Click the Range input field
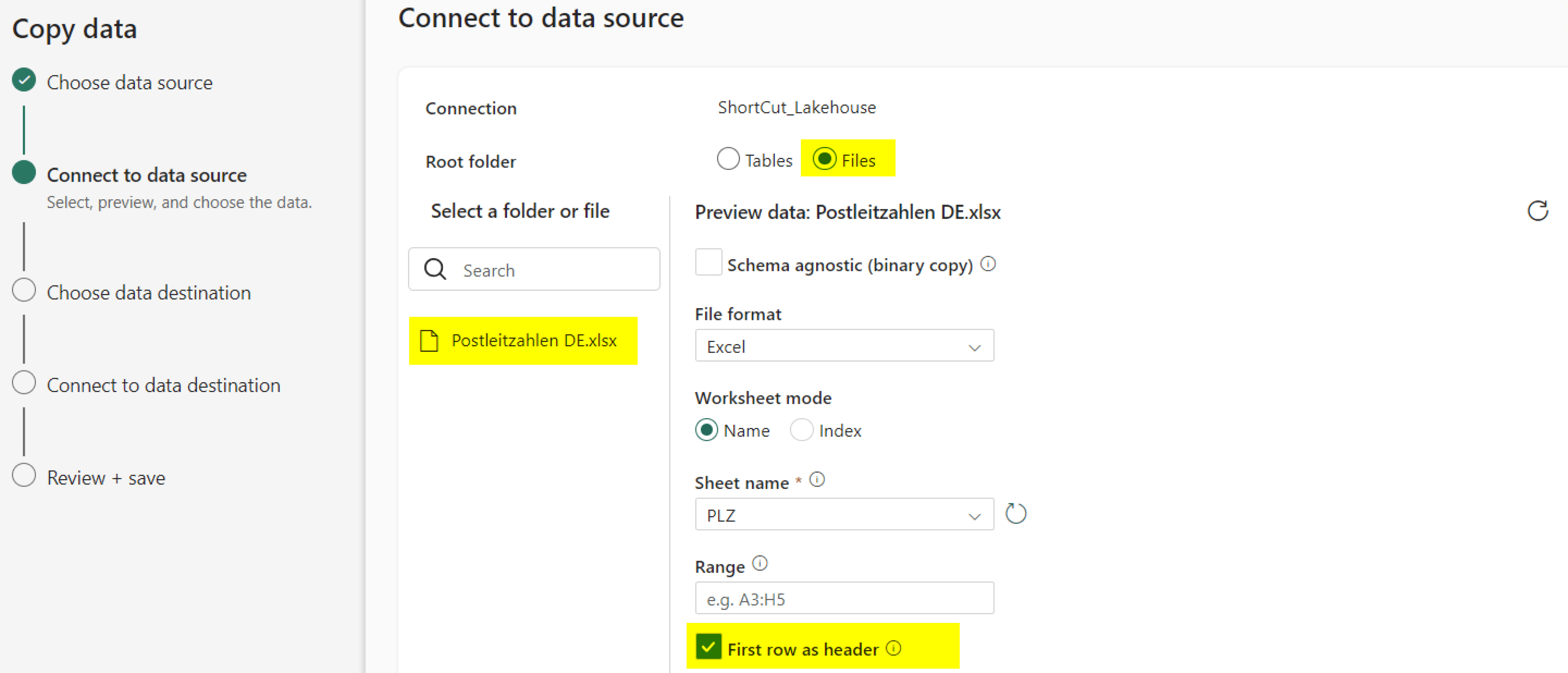The height and width of the screenshot is (673, 1568). click(x=844, y=598)
